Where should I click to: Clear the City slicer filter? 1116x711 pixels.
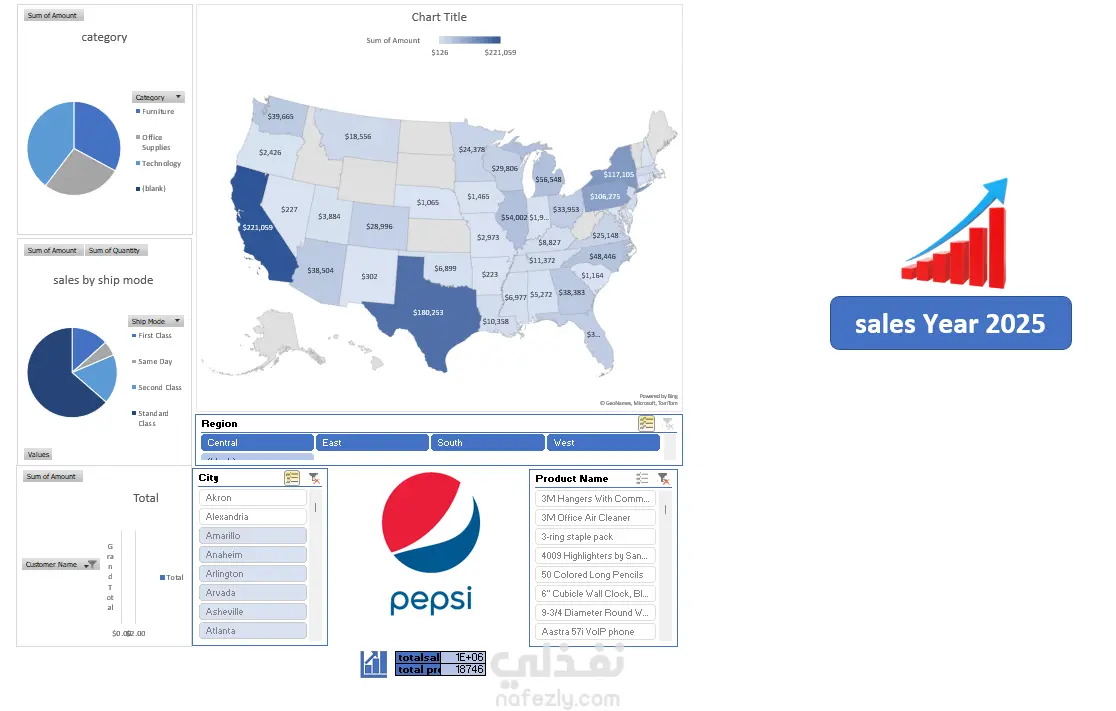[x=314, y=478]
